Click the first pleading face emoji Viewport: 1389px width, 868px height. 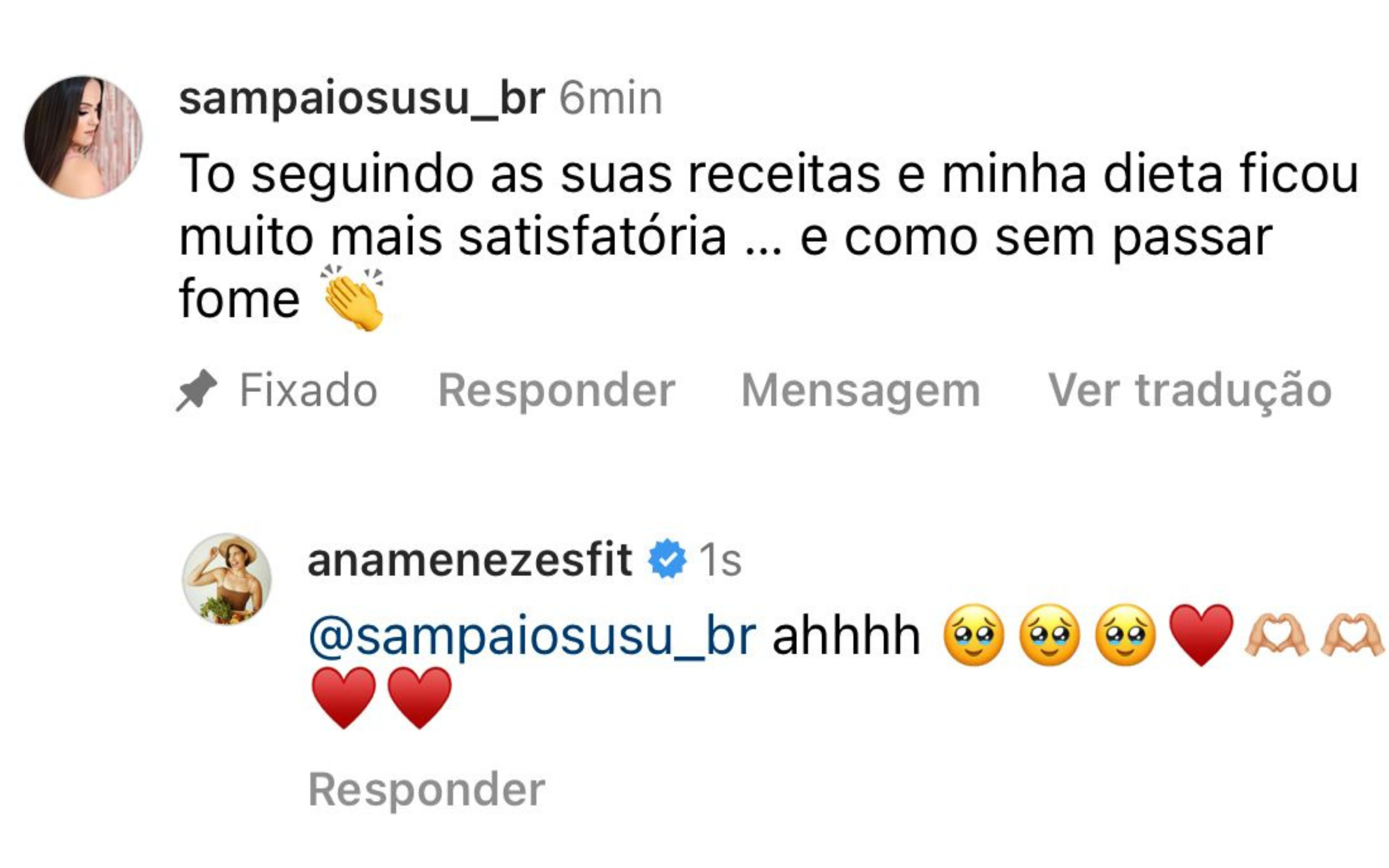tap(974, 635)
